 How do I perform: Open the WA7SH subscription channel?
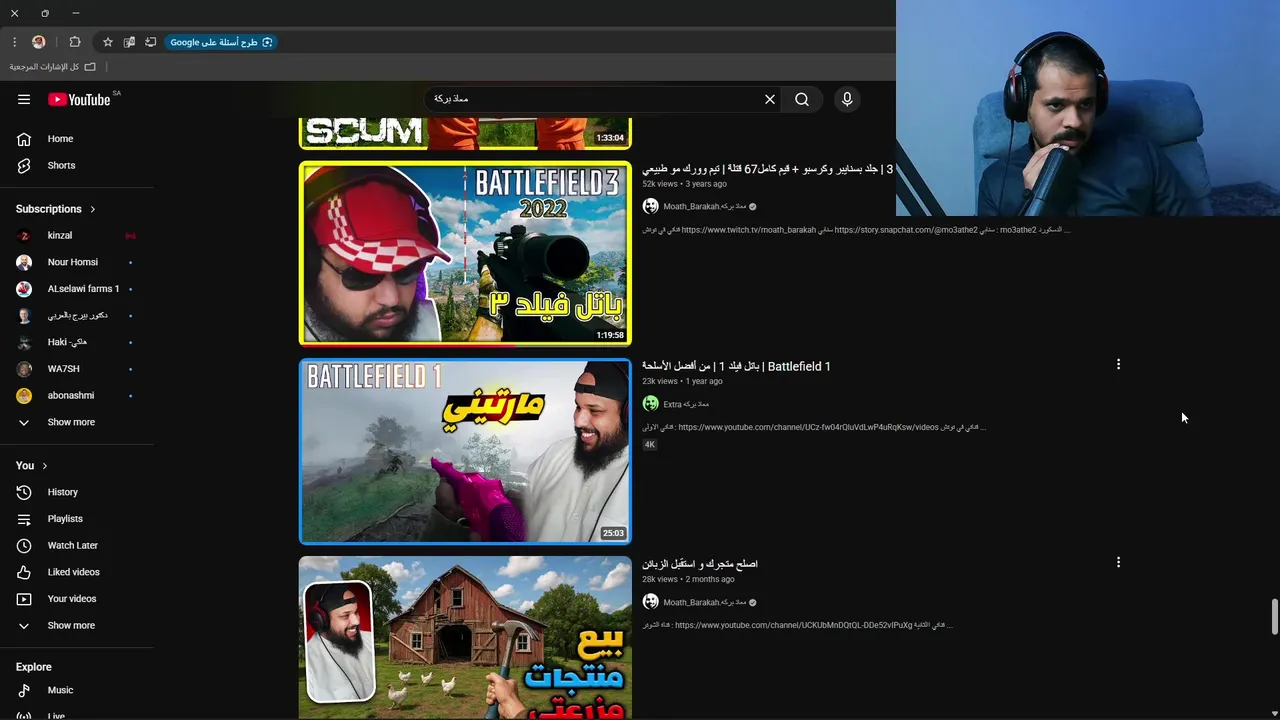(x=77, y=369)
